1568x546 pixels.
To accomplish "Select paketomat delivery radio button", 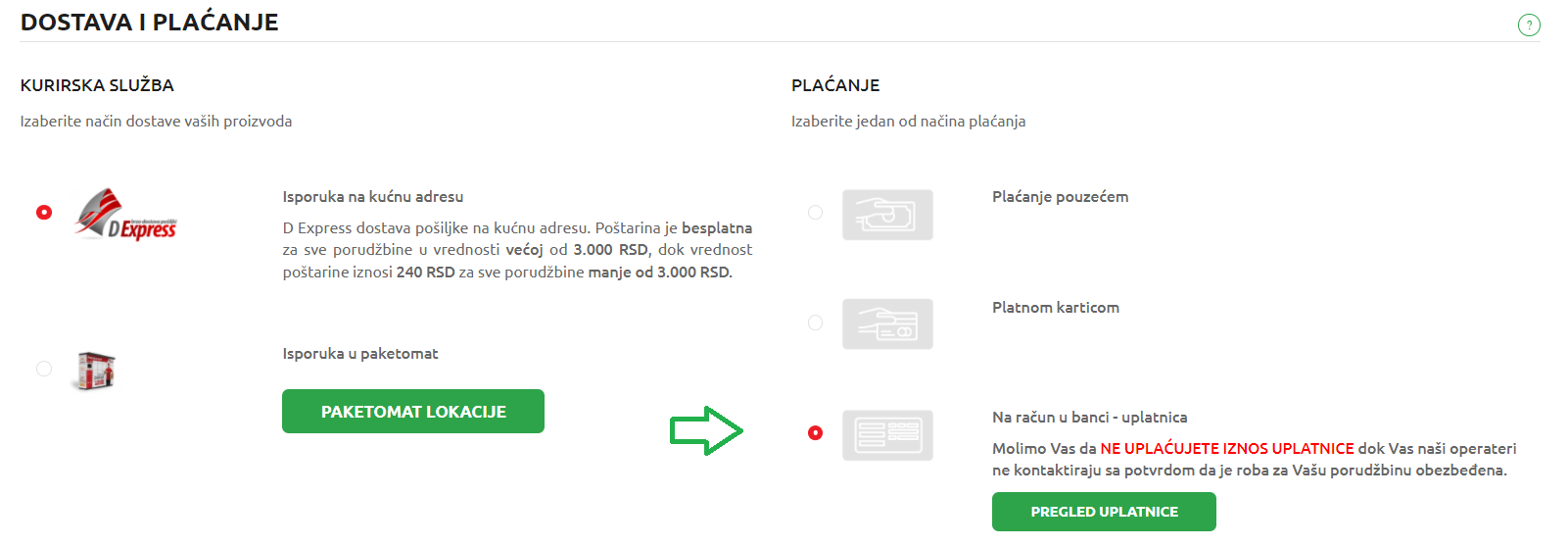I will pos(44,369).
